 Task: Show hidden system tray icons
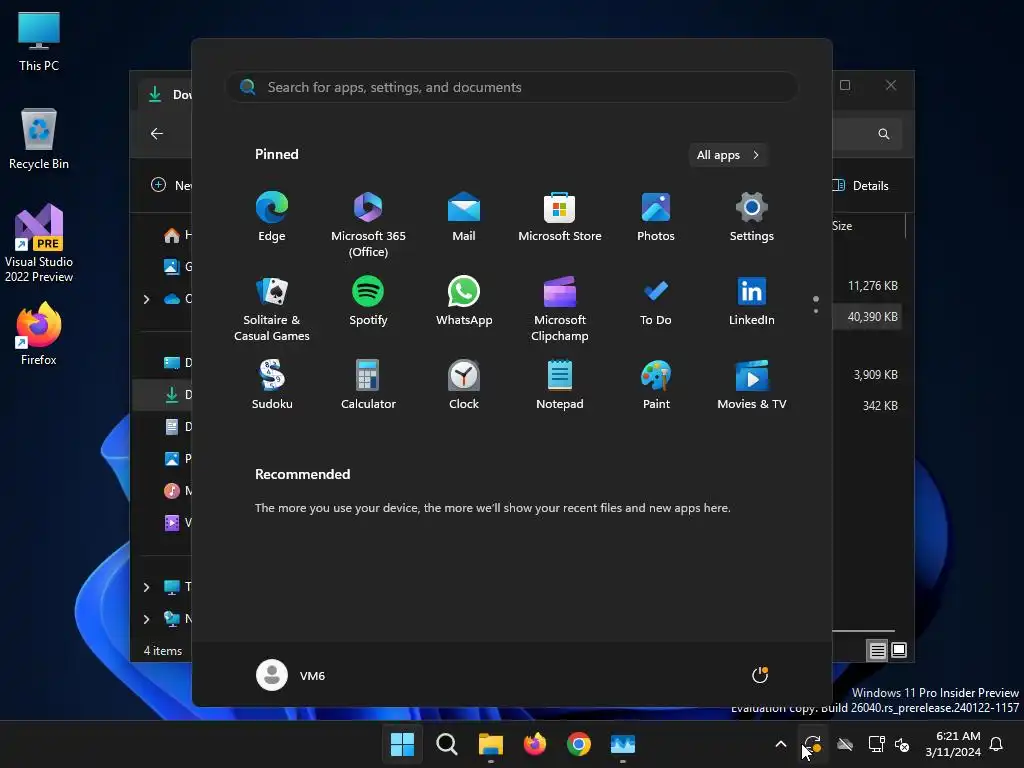[x=780, y=744]
